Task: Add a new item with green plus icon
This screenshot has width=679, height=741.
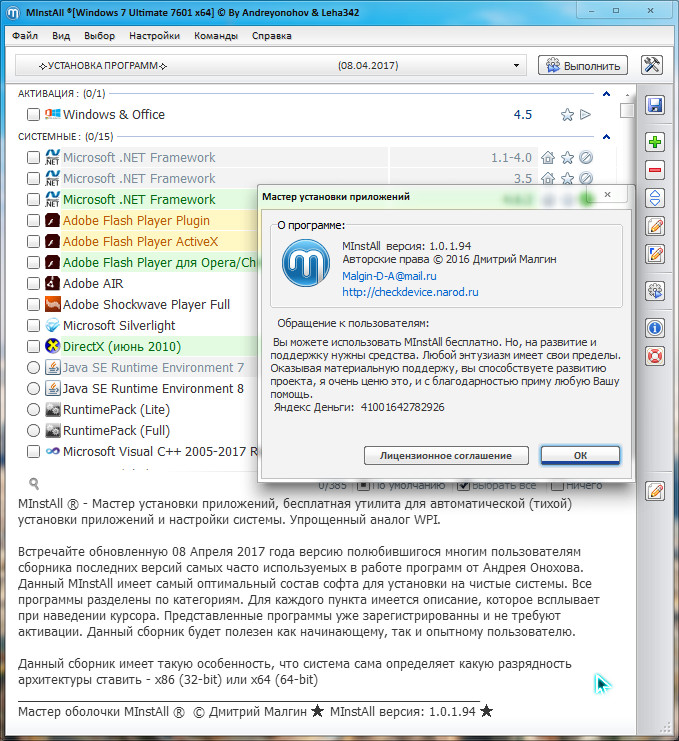Action: (x=655, y=142)
